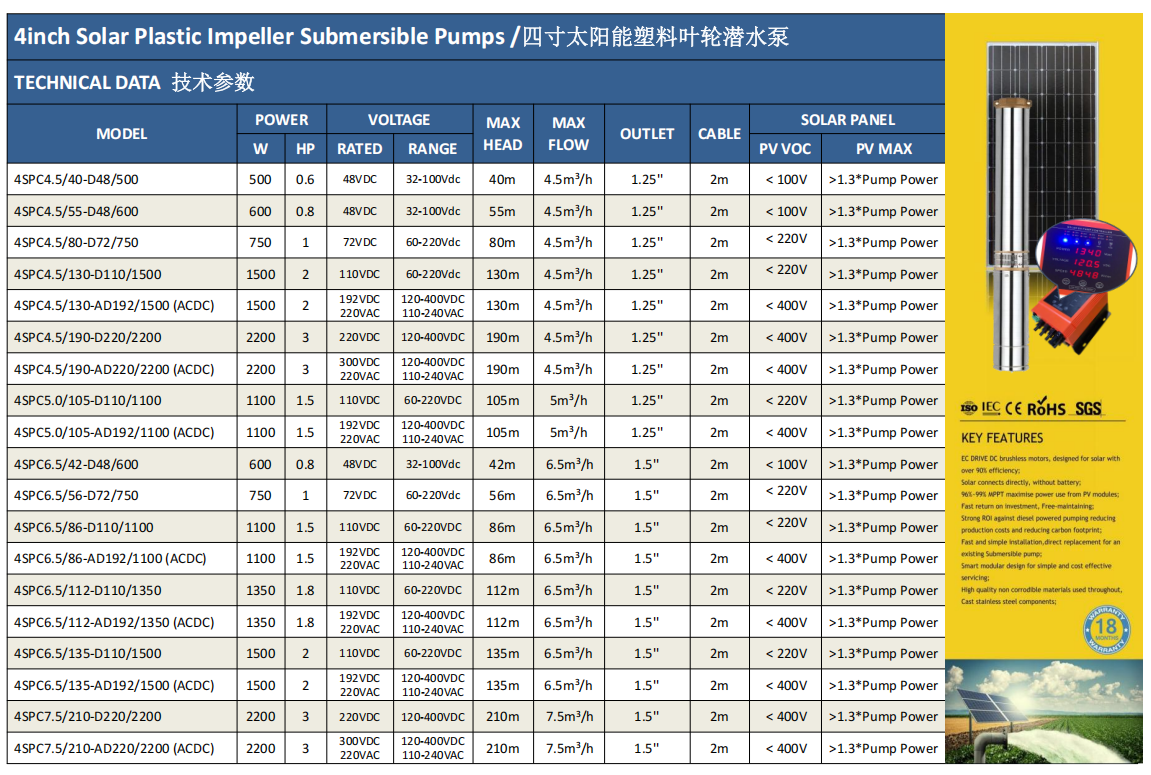Click the ISO certification logo

tap(968, 408)
